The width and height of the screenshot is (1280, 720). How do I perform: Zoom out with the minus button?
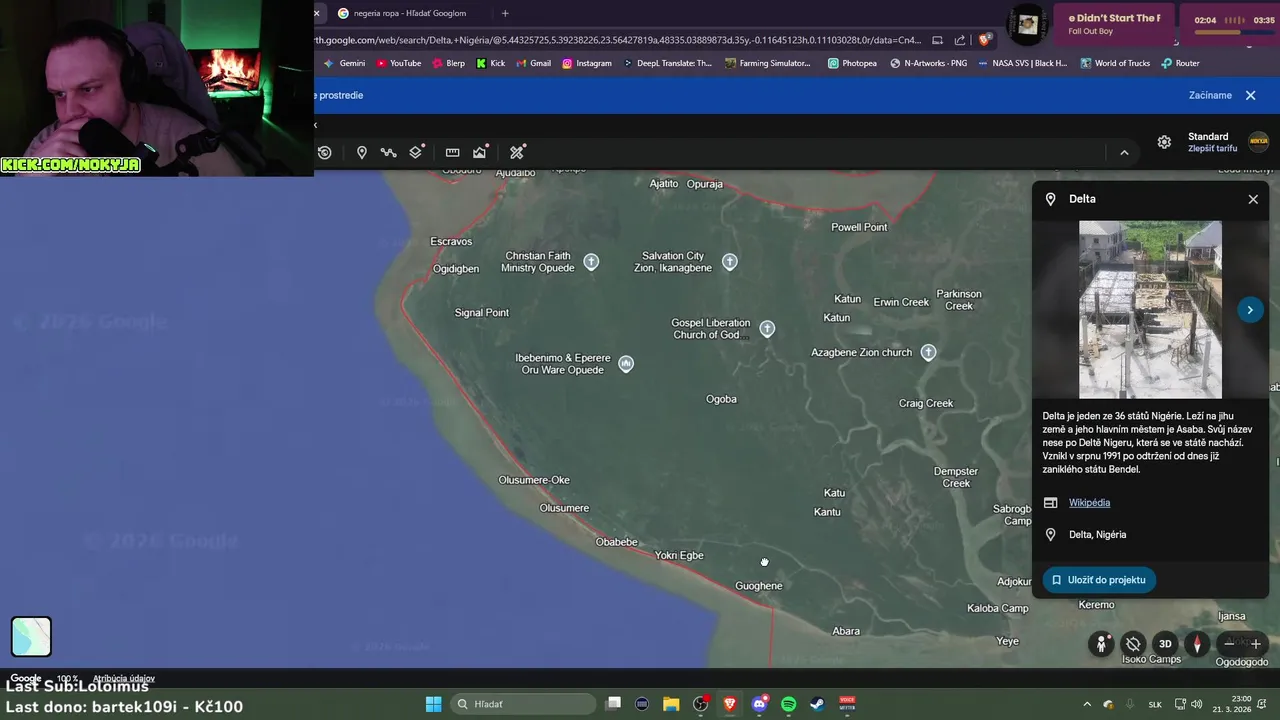[1229, 644]
